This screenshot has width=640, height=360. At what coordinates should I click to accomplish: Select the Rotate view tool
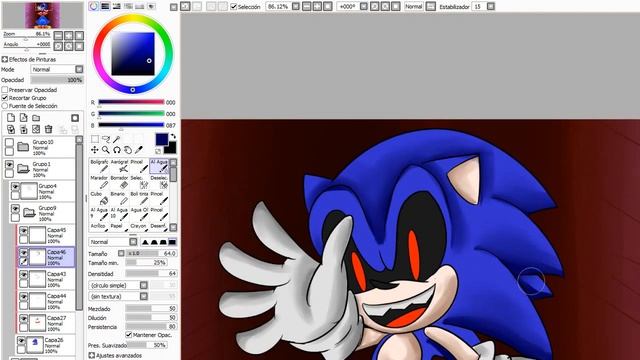pyautogui.click(x=117, y=150)
